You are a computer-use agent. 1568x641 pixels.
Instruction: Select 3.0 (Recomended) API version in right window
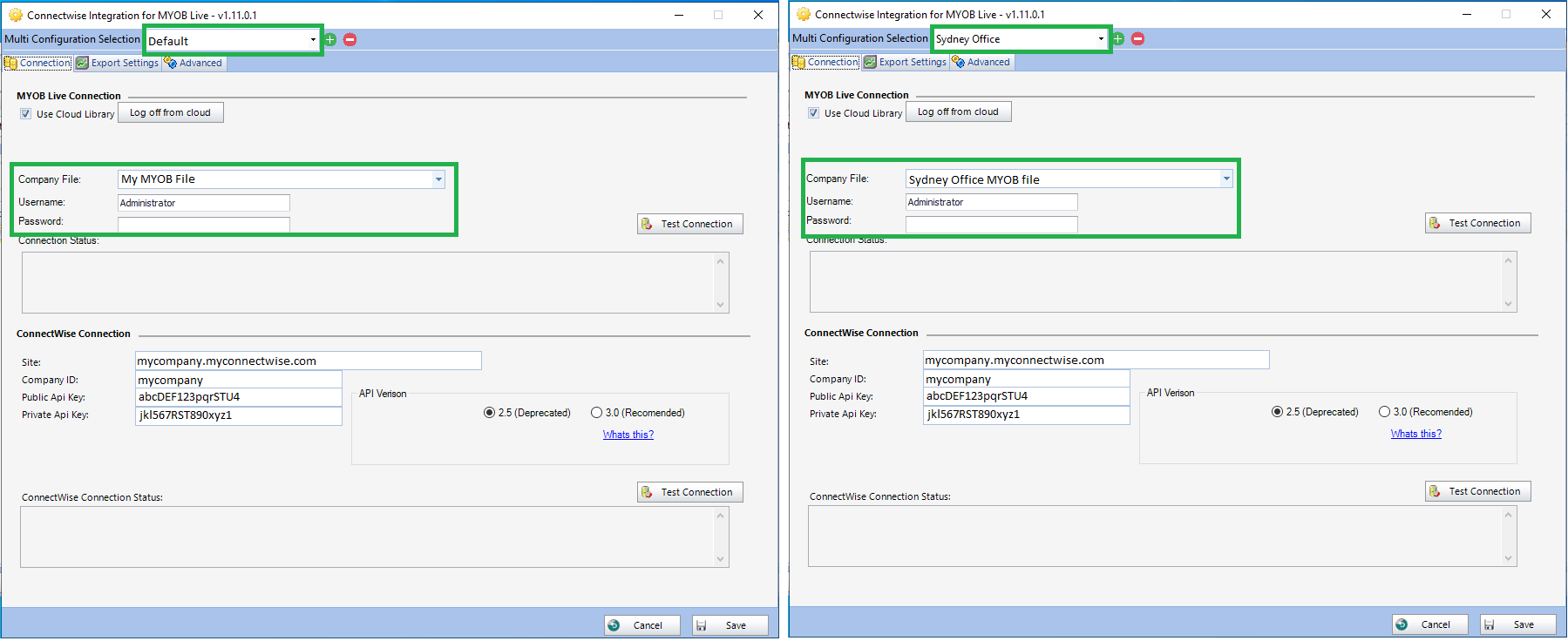pos(1384,412)
